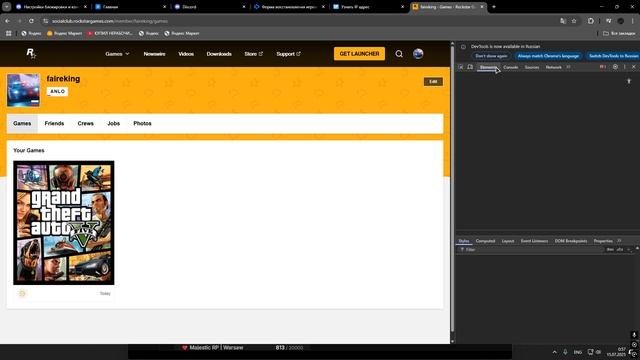
Task: Select the DevTools Elements tab
Action: tap(488, 67)
